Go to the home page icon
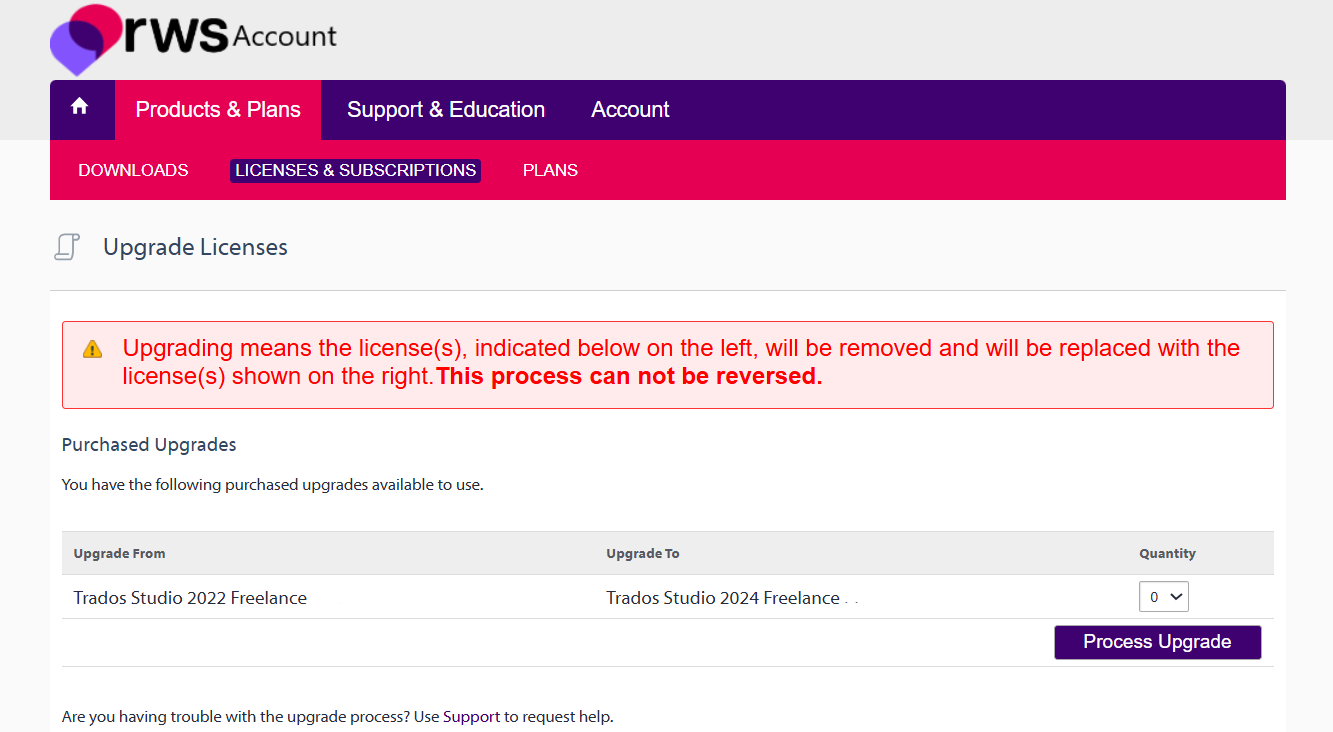 pyautogui.click(x=80, y=107)
